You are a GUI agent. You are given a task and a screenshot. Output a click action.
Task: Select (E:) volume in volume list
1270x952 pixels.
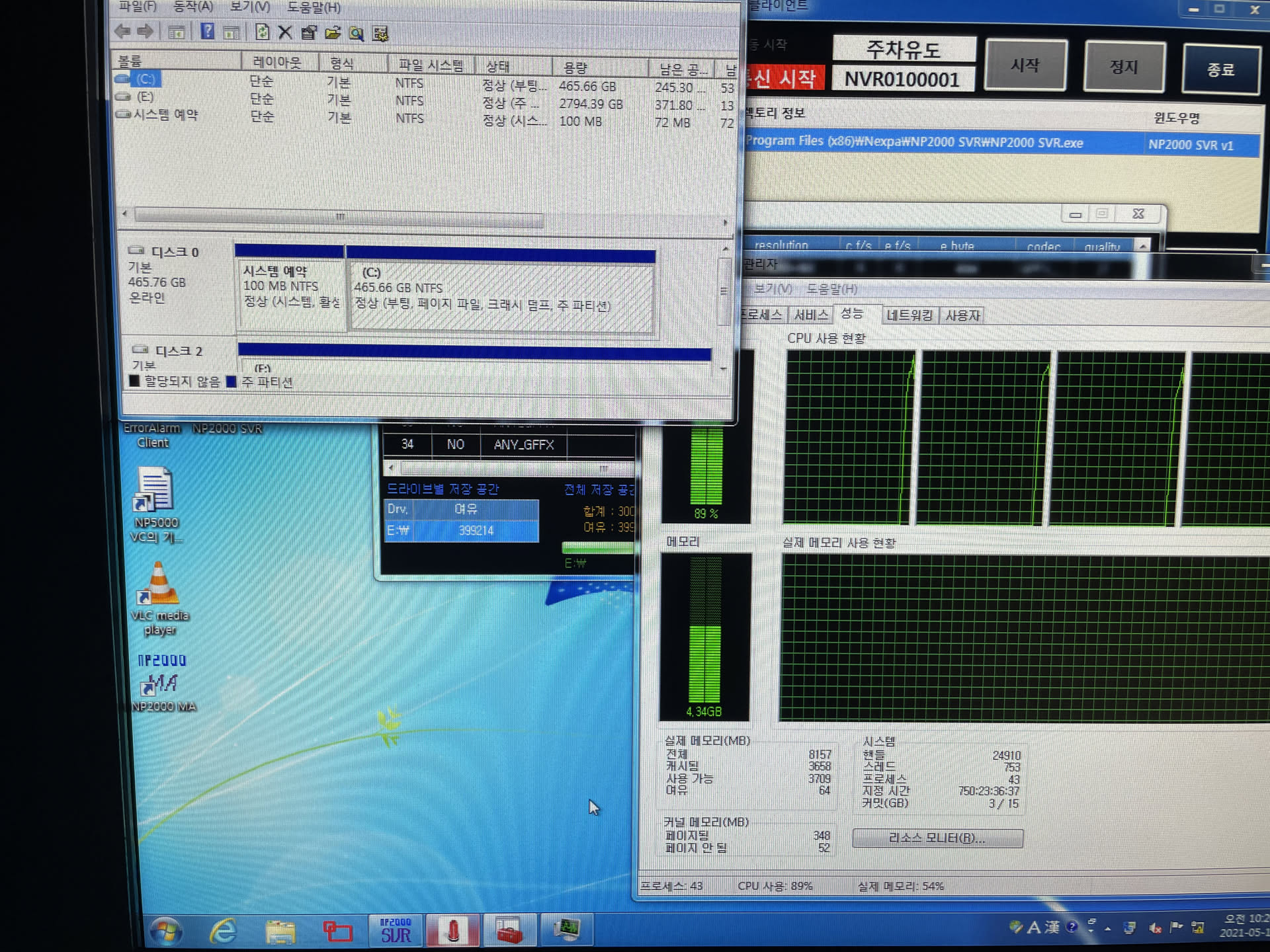(145, 97)
